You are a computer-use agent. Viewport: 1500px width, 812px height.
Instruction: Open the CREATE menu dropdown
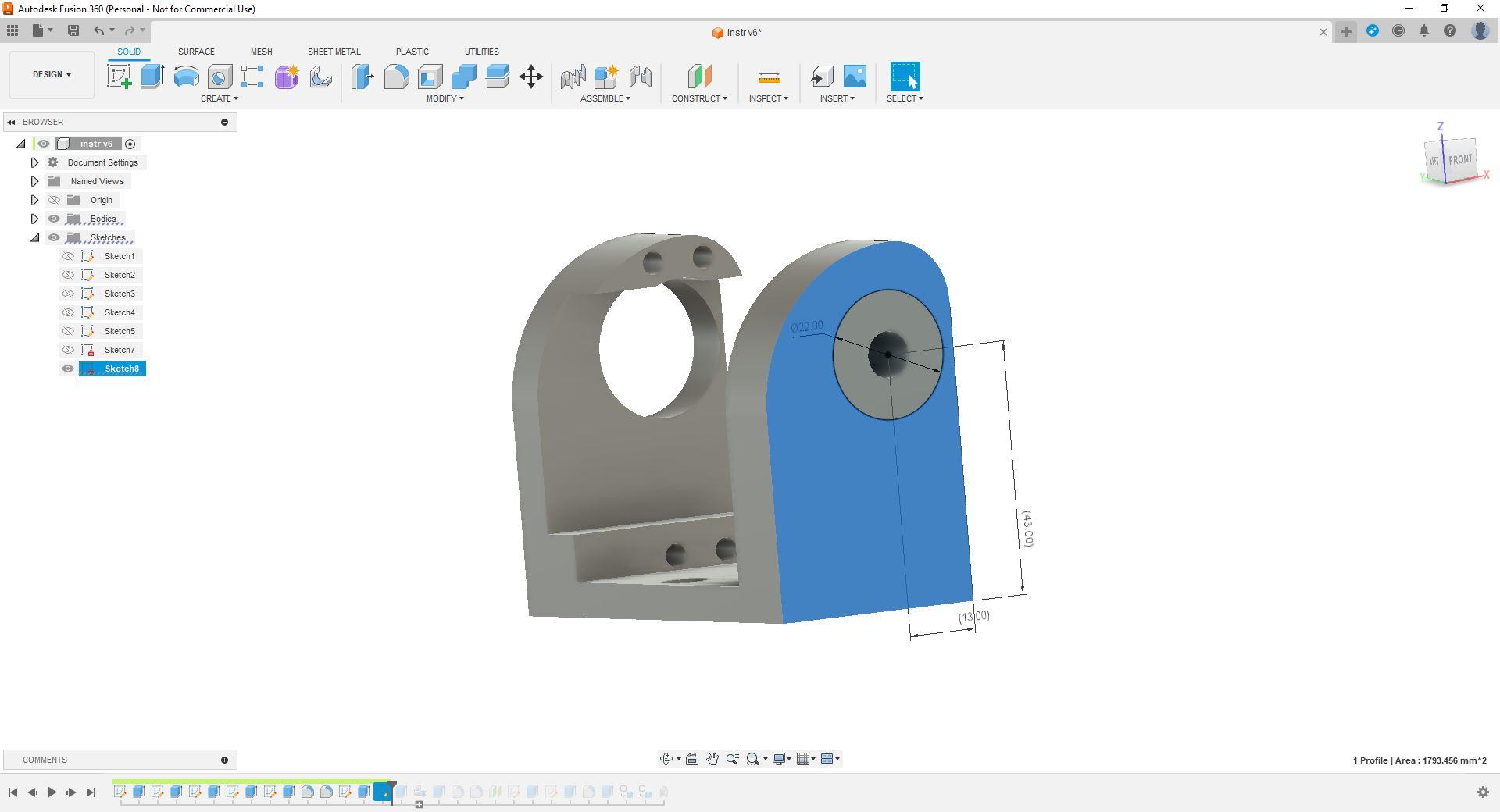tap(219, 98)
